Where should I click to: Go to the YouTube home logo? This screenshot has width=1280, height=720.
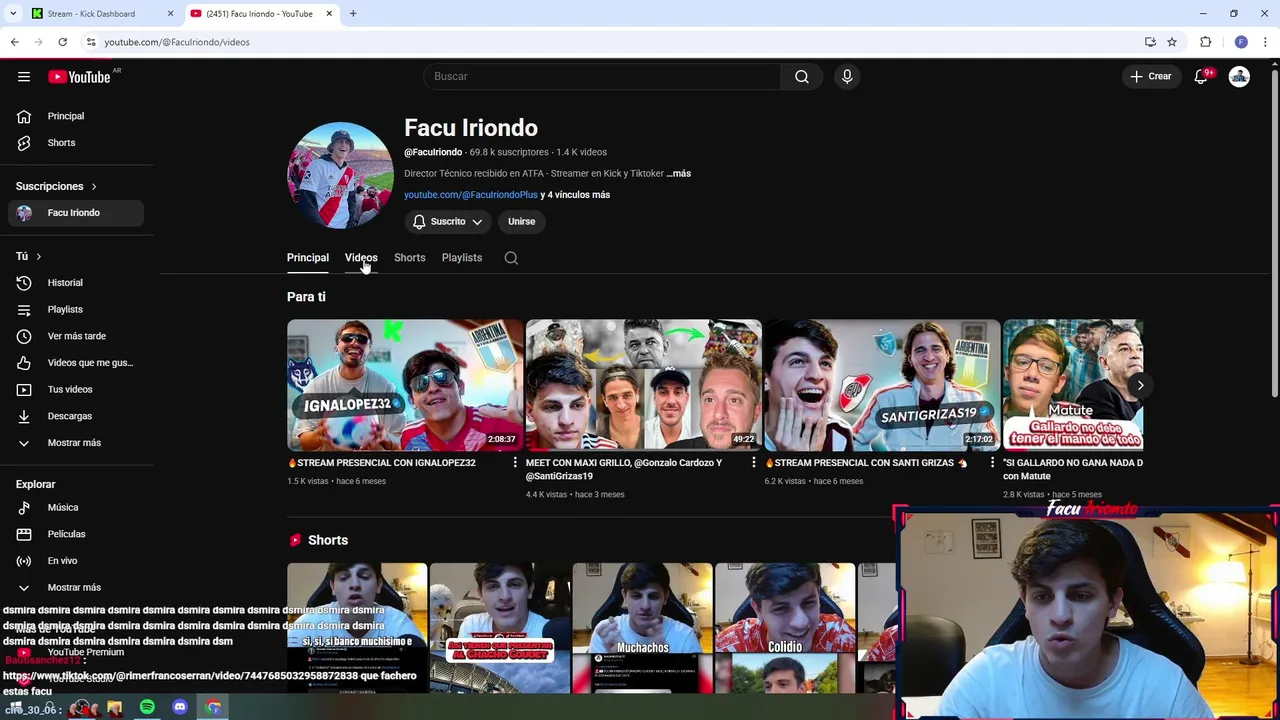click(79, 77)
